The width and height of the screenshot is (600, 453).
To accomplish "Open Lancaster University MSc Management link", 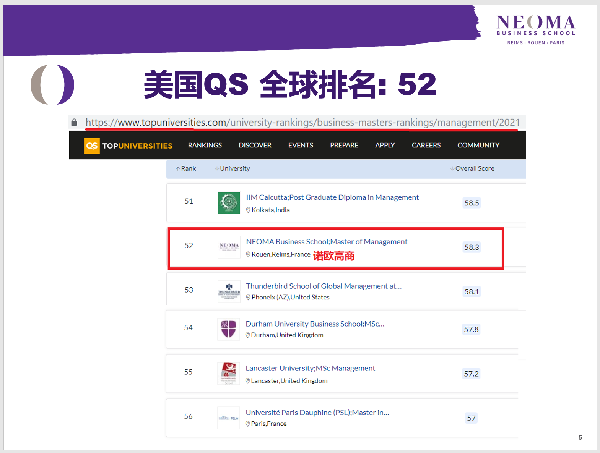I will tap(310, 368).
